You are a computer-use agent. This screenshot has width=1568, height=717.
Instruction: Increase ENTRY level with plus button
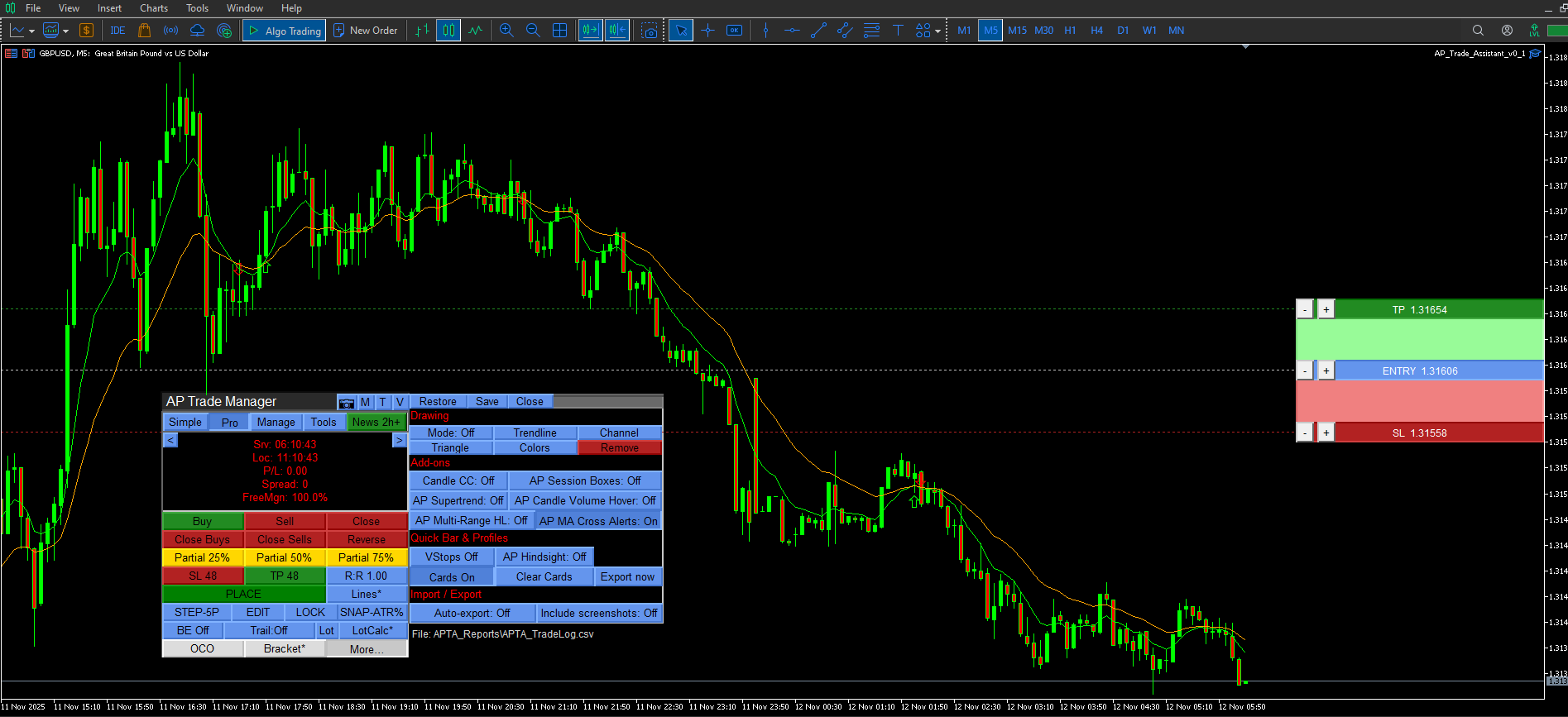pyautogui.click(x=1326, y=370)
